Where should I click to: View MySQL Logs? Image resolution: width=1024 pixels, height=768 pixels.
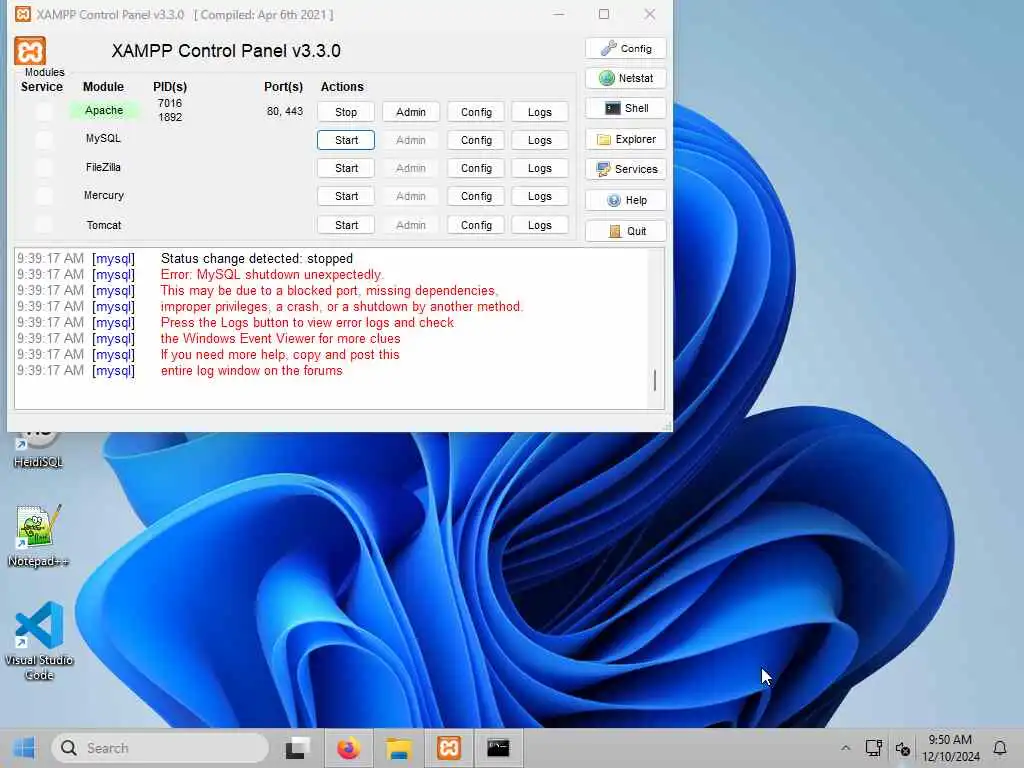(x=539, y=140)
